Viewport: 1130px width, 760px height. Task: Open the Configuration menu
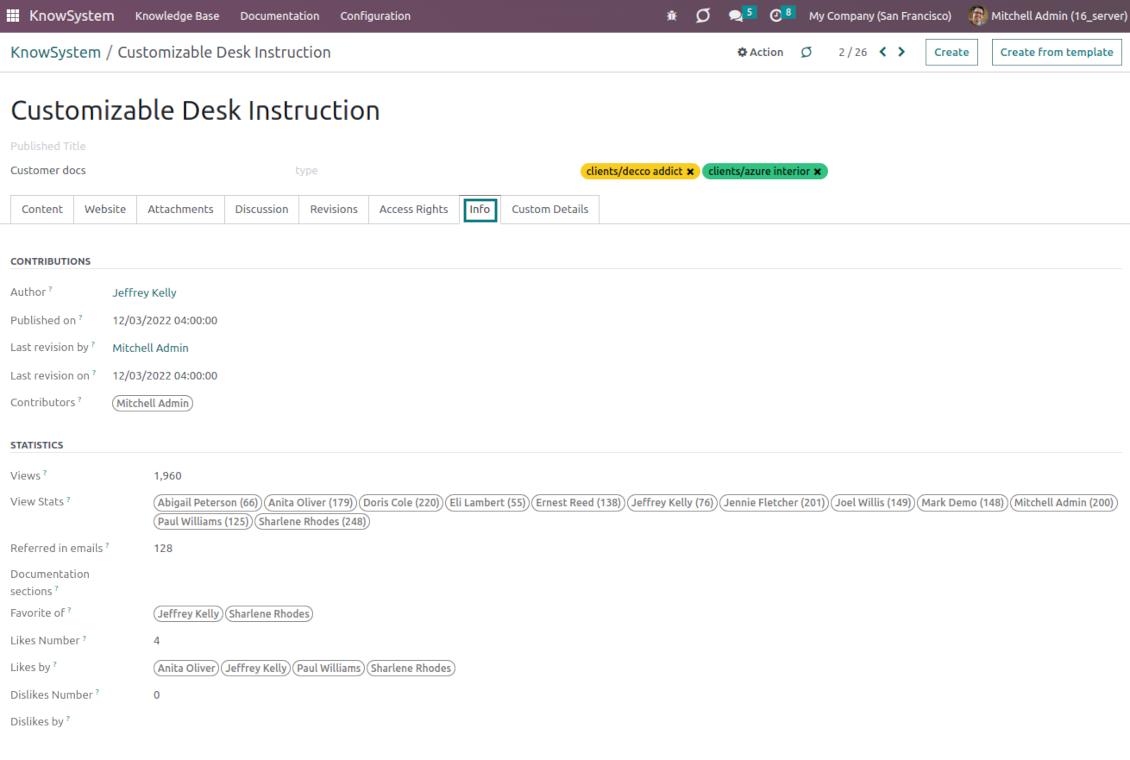pos(375,15)
